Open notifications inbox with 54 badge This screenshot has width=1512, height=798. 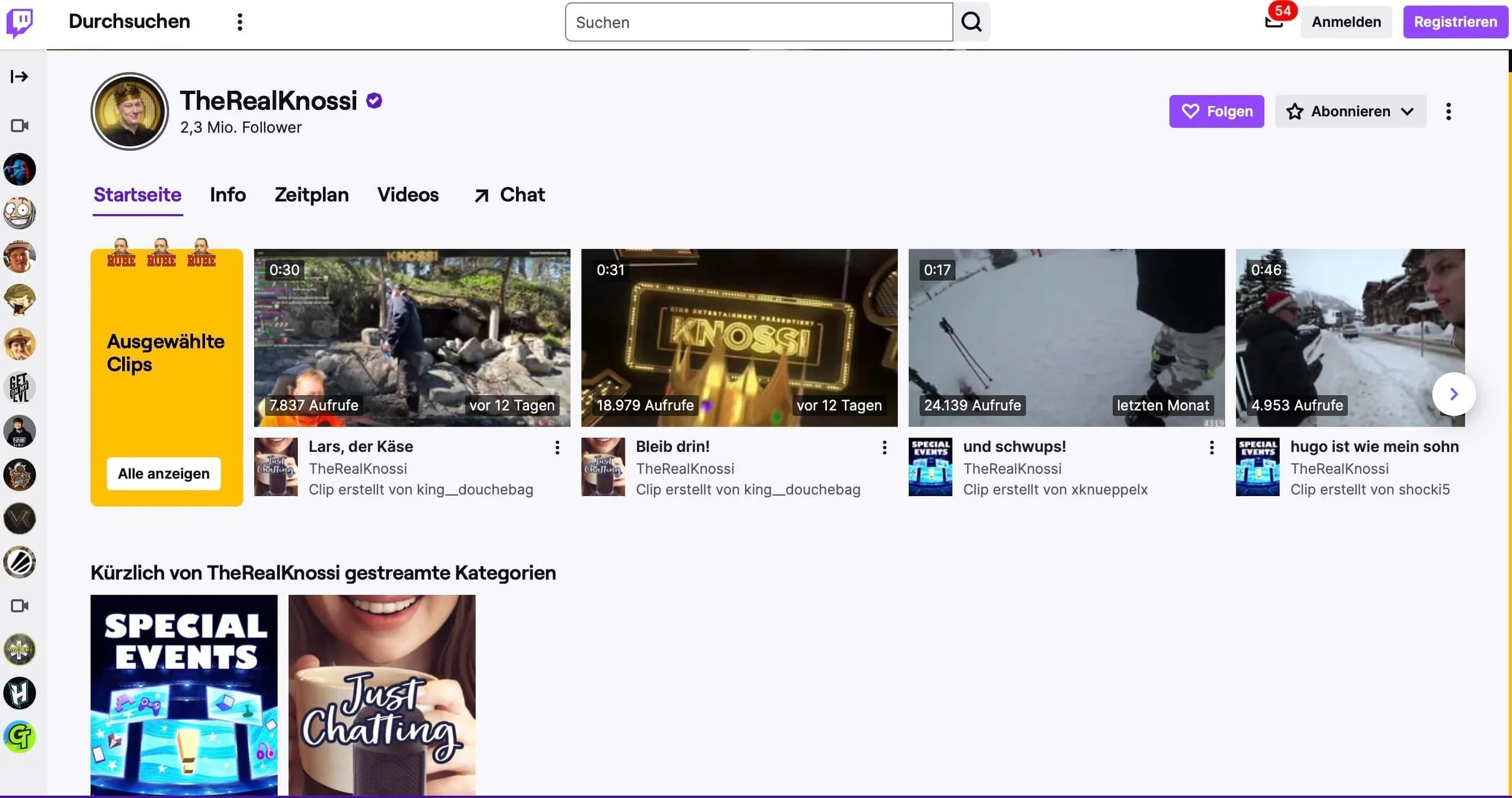point(1274,22)
